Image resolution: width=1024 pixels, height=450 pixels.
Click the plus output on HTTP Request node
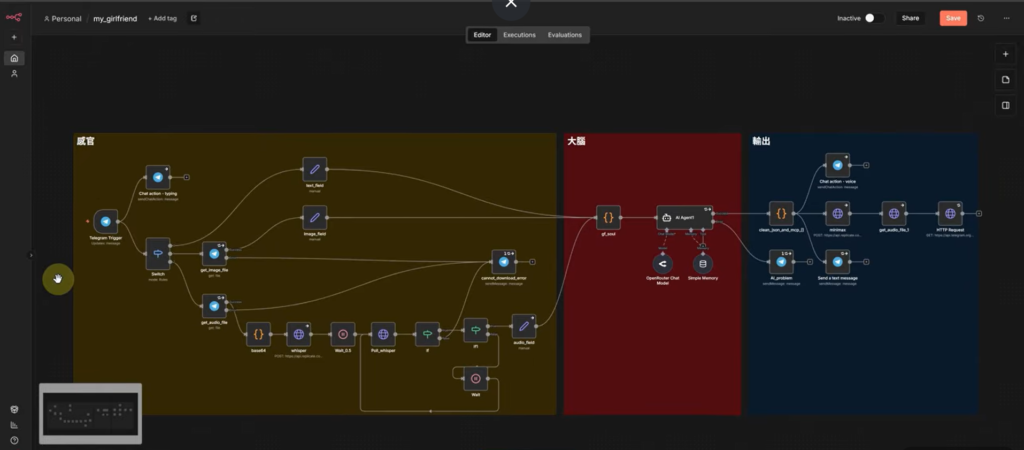(x=979, y=213)
